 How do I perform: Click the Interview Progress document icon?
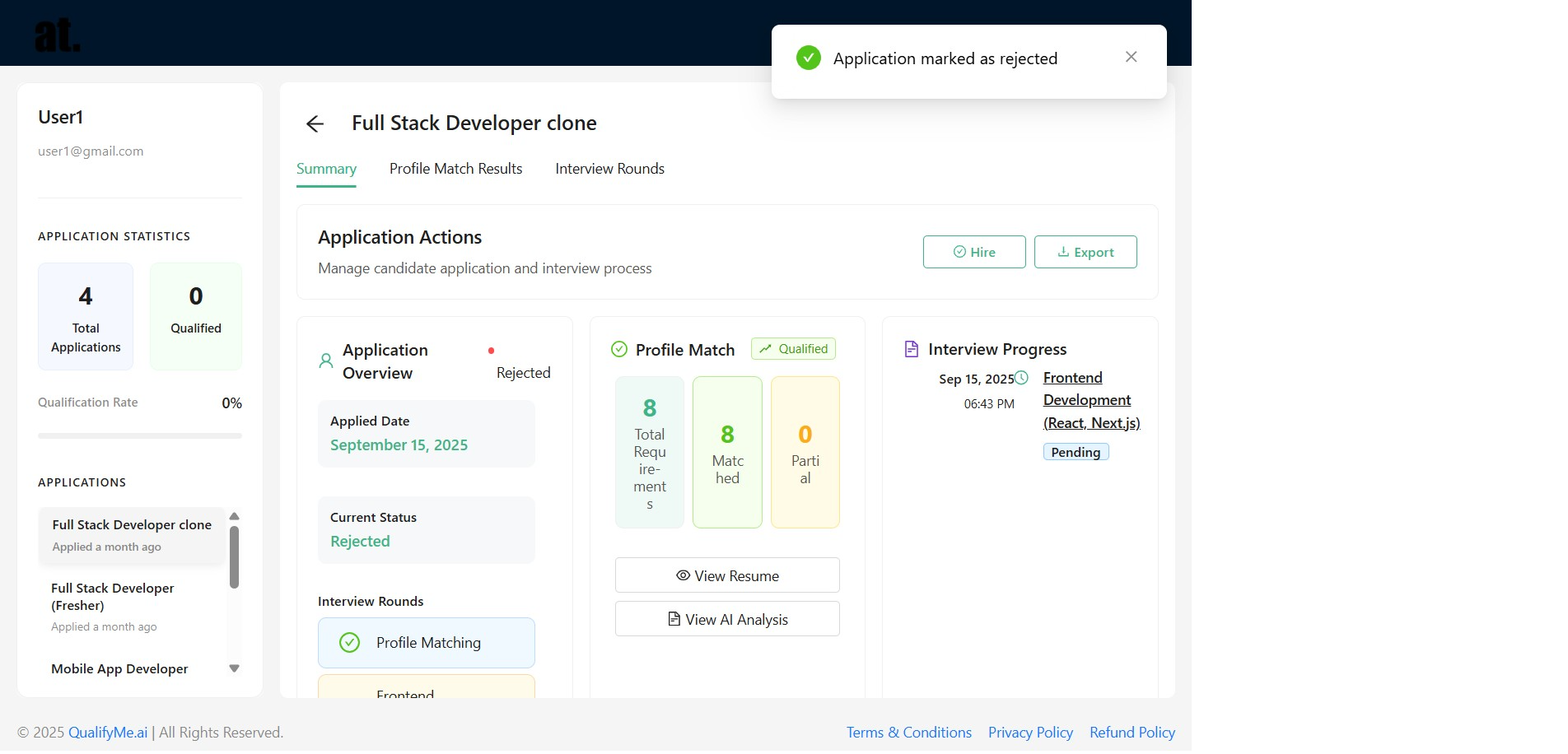point(912,350)
